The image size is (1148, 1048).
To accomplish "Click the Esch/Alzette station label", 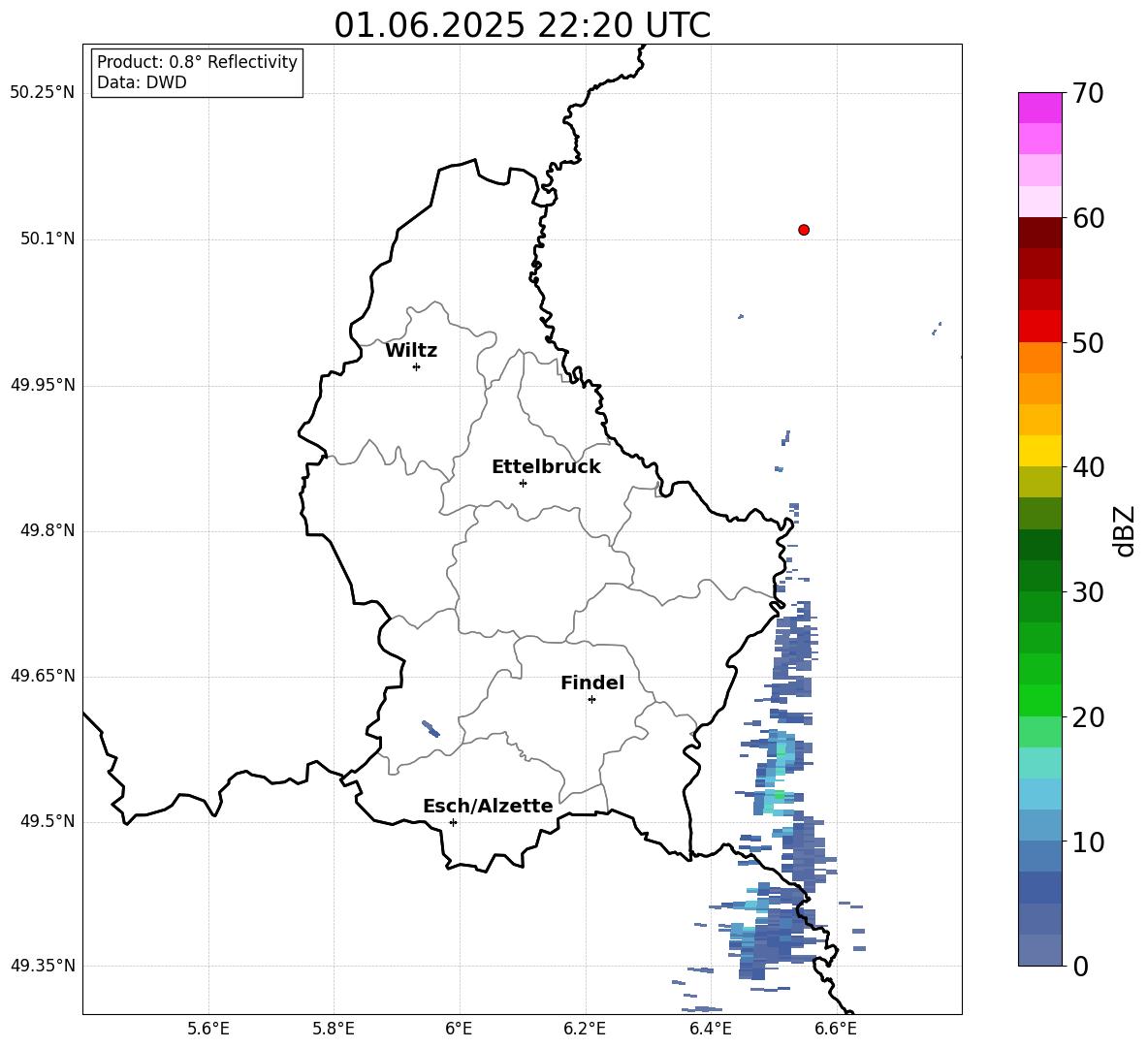I will point(488,806).
